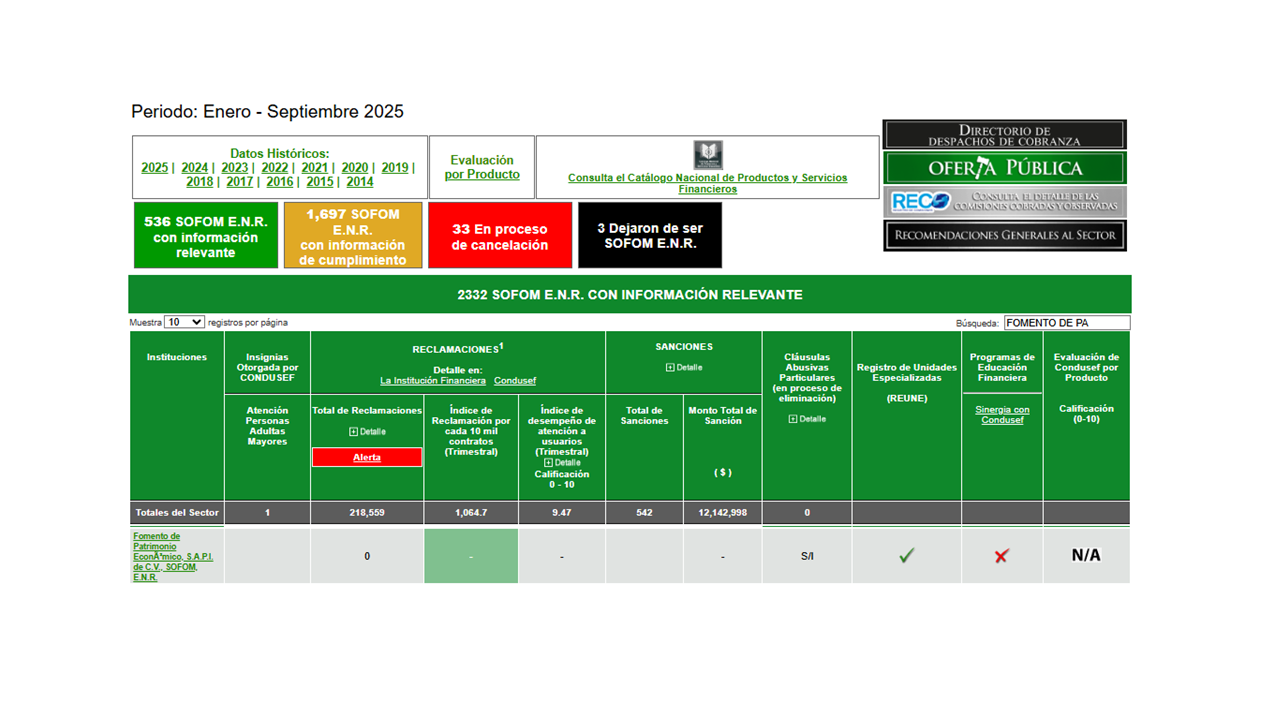The image size is (1280, 720).
Task: Click the green REUNE checkmark for Fomento
Action: tap(905, 556)
